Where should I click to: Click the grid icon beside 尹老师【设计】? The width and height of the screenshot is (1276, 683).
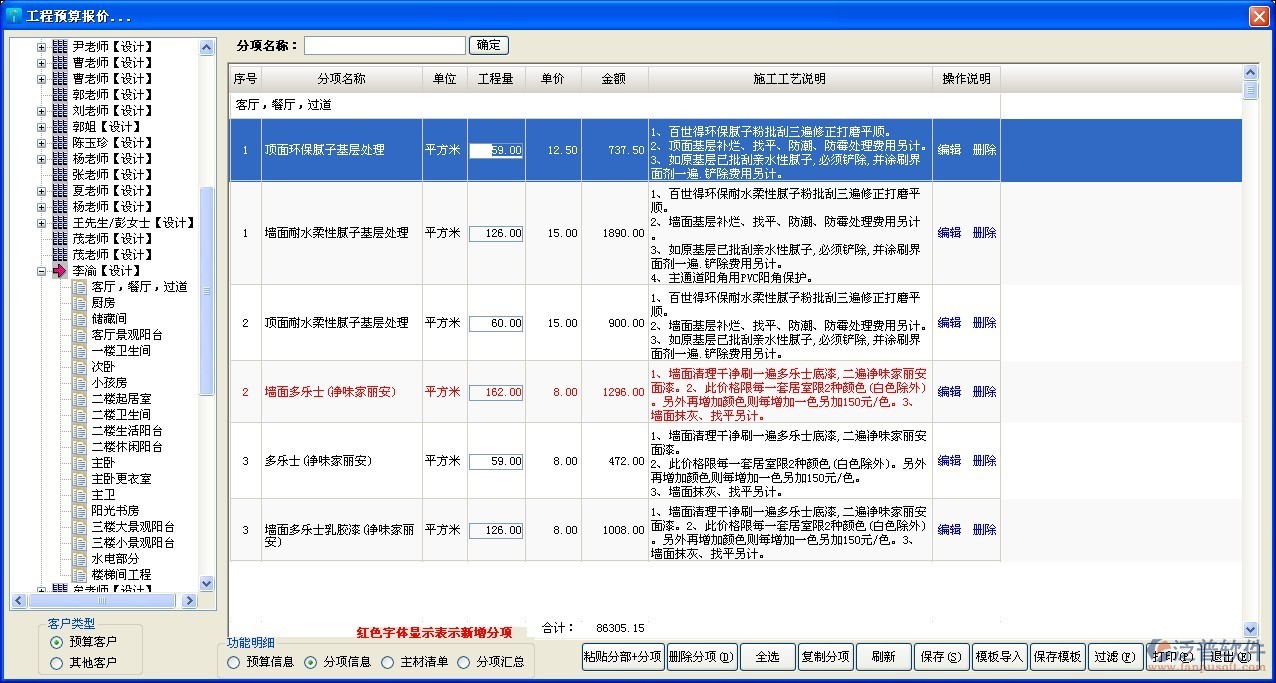[x=59, y=47]
